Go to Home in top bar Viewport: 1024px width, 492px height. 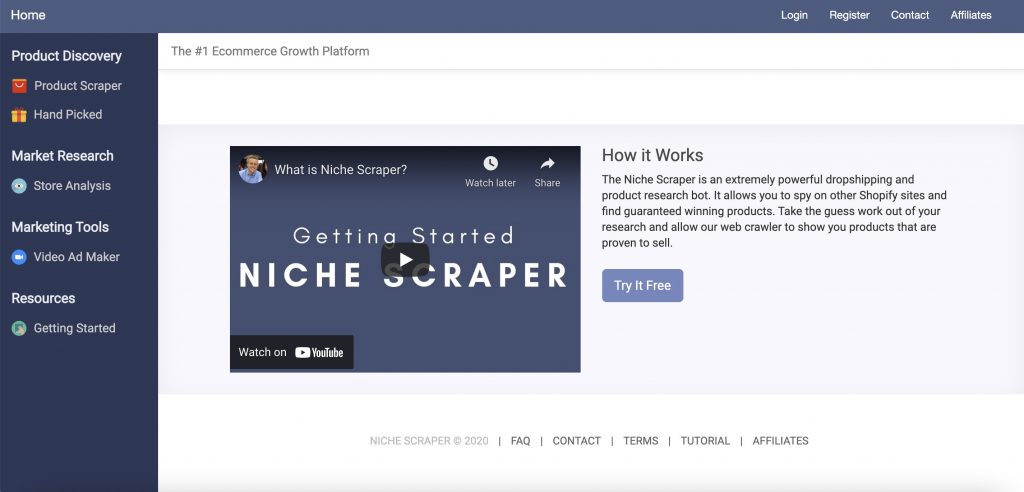[28, 15]
